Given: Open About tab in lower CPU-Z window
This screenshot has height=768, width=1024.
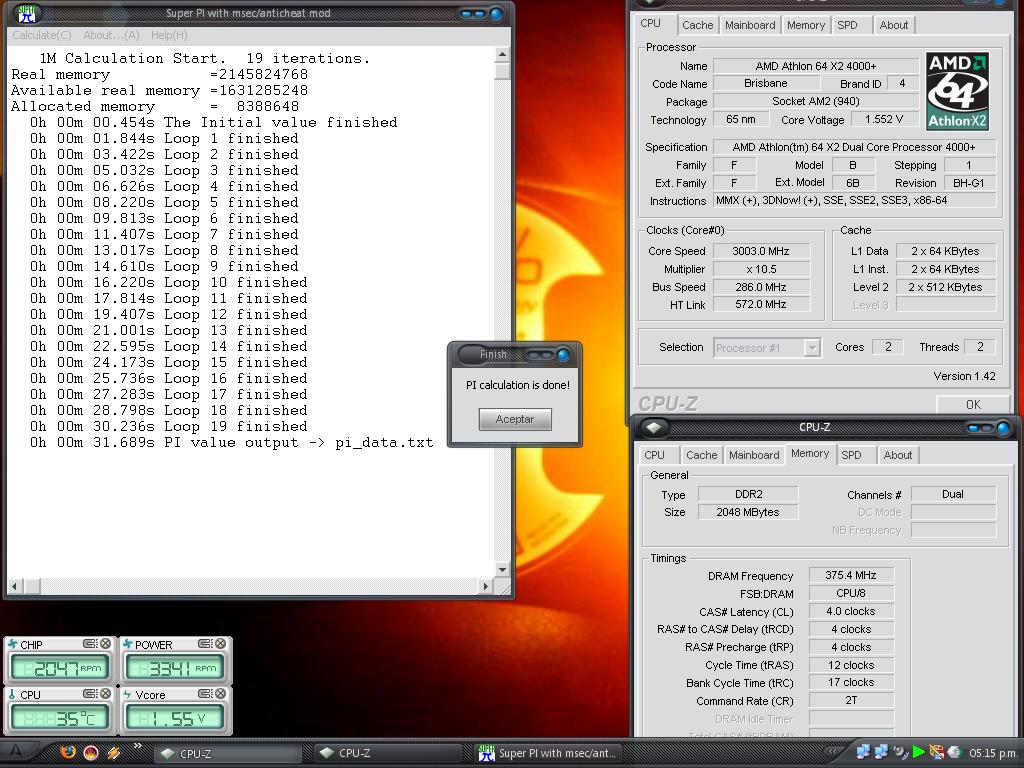Looking at the screenshot, I should [x=897, y=455].
